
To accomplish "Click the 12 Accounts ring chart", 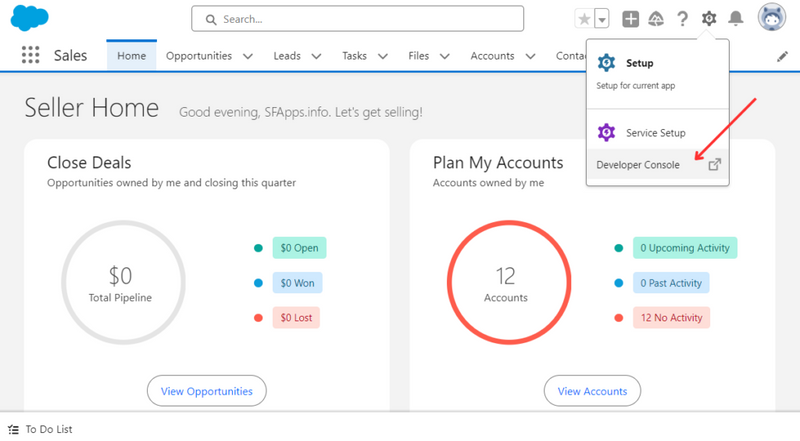I will click(x=509, y=282).
